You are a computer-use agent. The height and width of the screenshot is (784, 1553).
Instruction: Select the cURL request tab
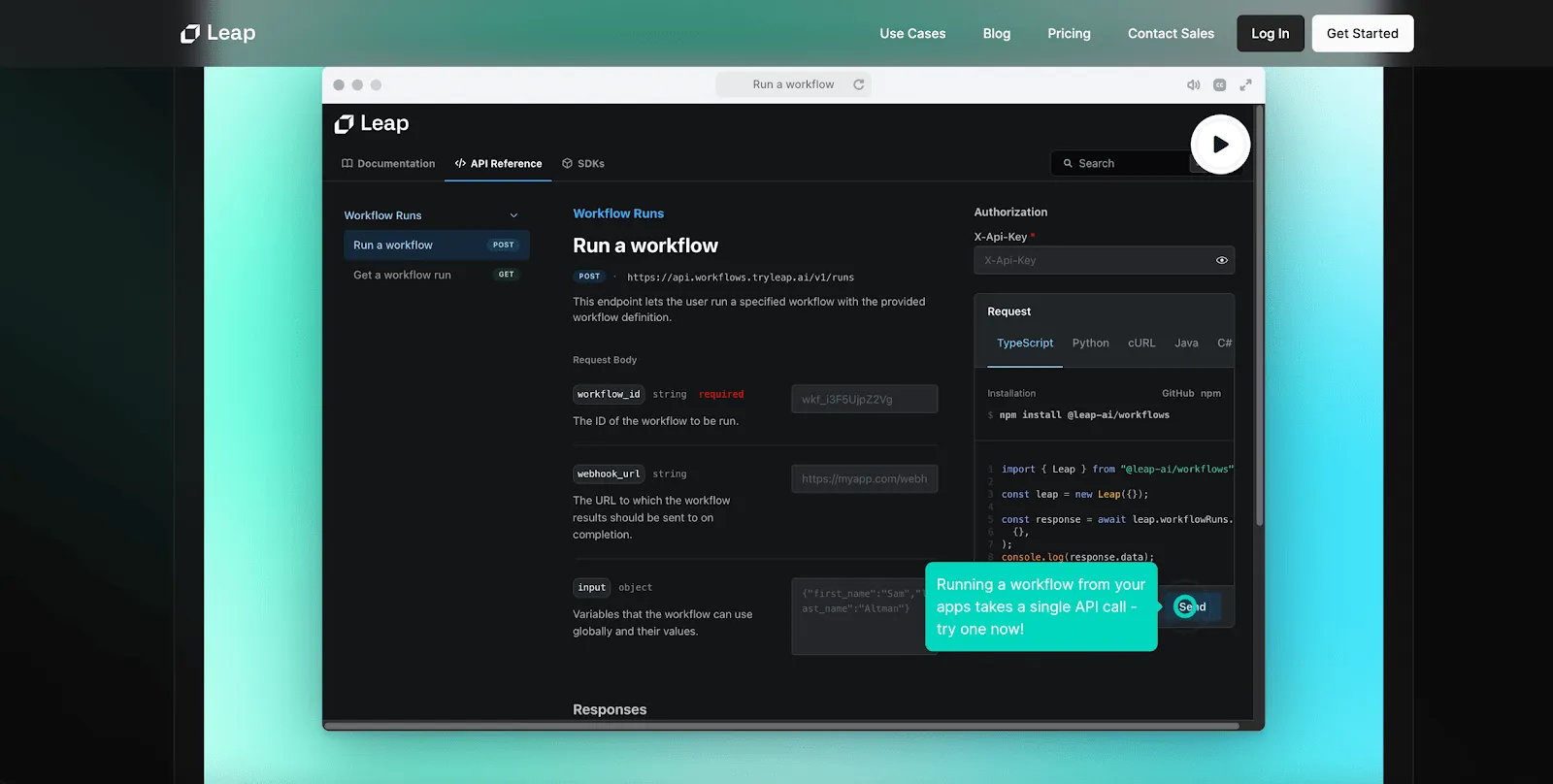coord(1141,343)
